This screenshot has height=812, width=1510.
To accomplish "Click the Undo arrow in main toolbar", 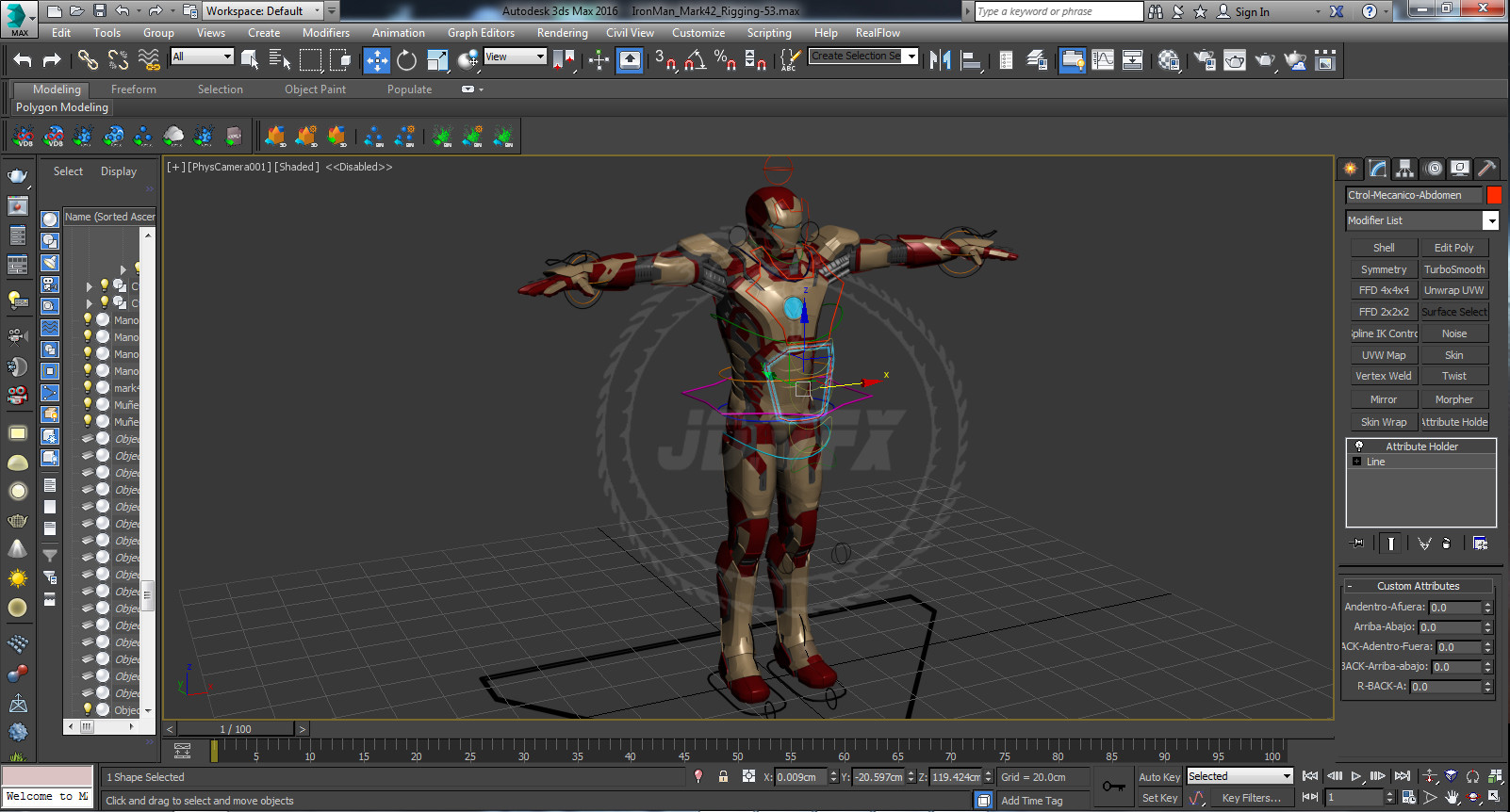I will click(23, 60).
